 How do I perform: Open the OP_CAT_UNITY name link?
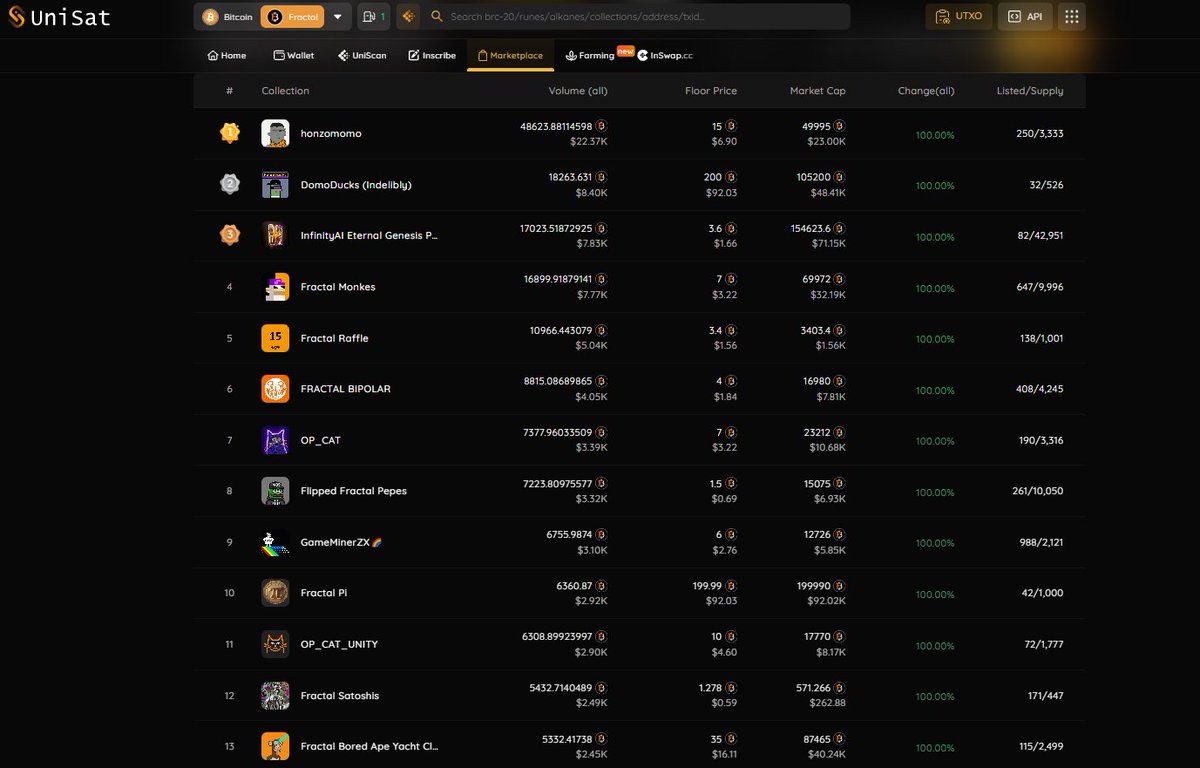(x=339, y=644)
